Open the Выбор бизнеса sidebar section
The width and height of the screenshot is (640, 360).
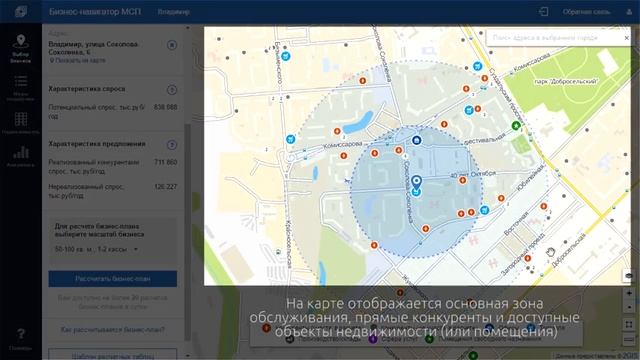pos(20,49)
